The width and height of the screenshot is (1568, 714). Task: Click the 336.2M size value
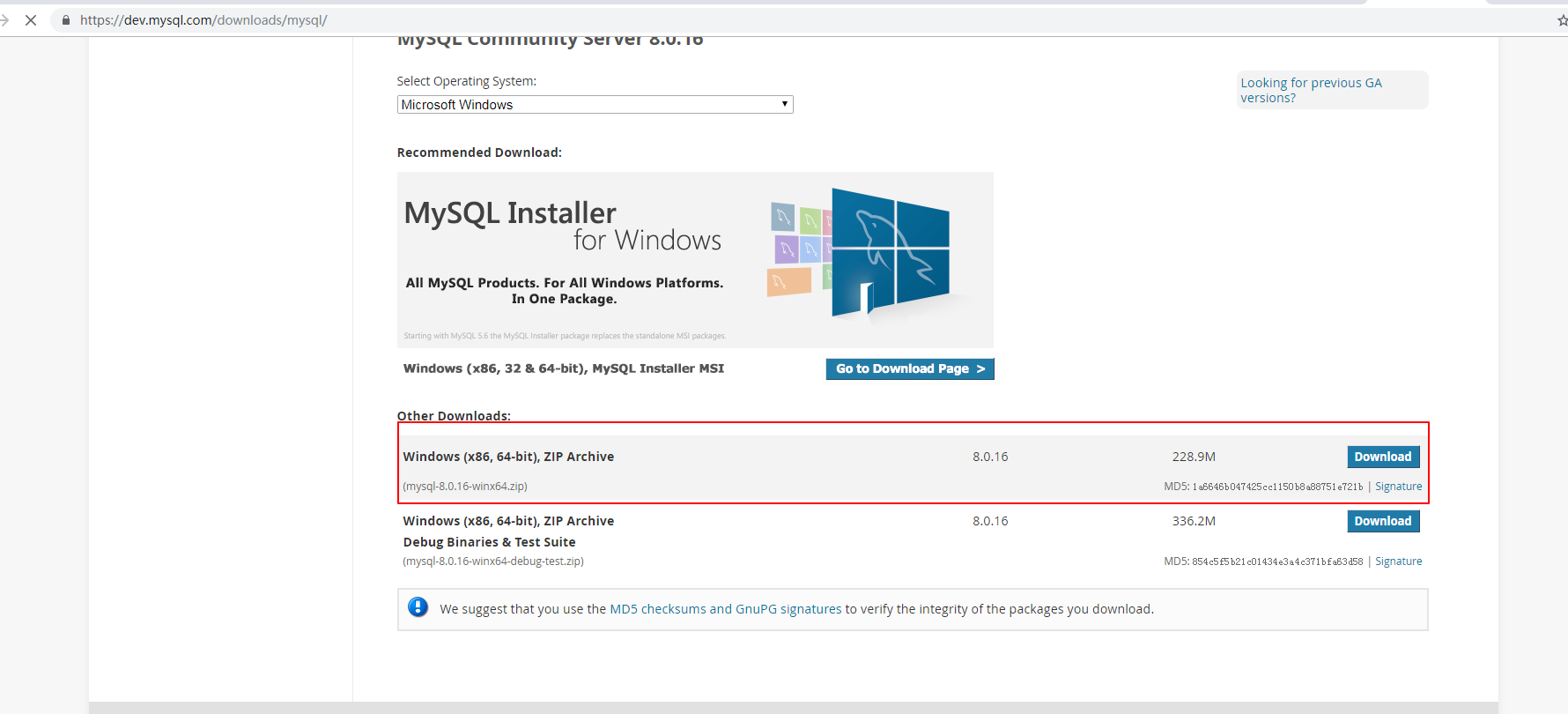point(1194,521)
